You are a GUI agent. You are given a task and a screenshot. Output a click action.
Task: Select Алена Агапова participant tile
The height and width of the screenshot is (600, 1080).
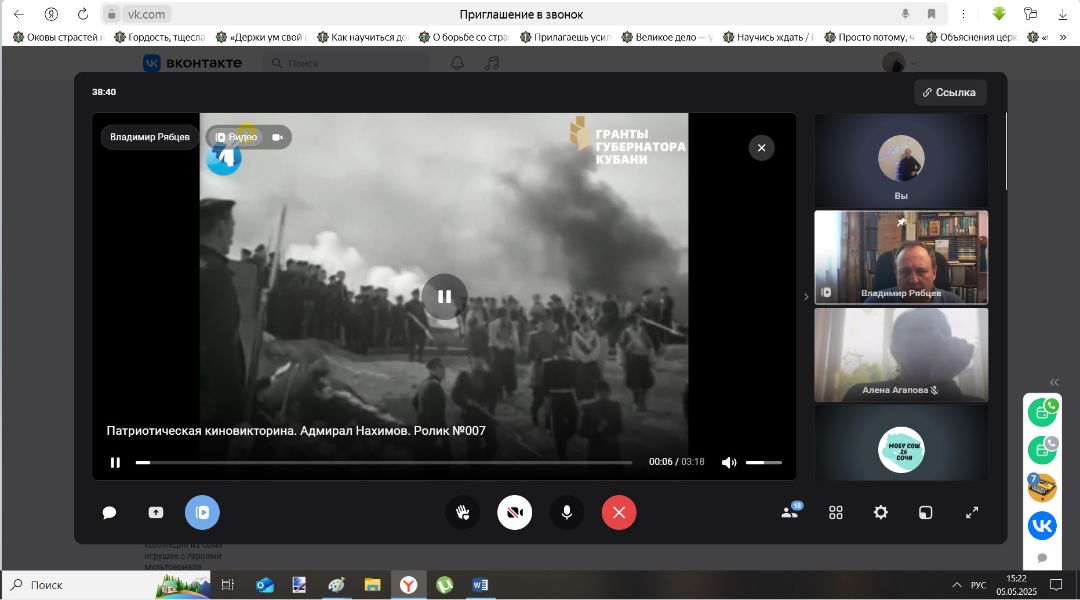pyautogui.click(x=901, y=355)
